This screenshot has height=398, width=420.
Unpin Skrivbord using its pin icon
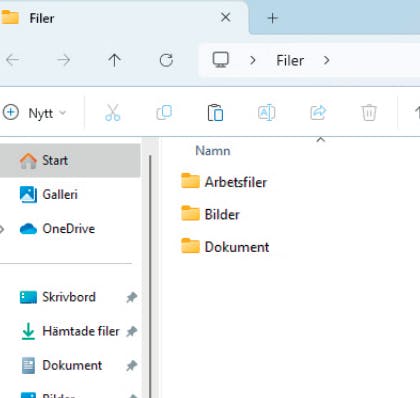(132, 297)
